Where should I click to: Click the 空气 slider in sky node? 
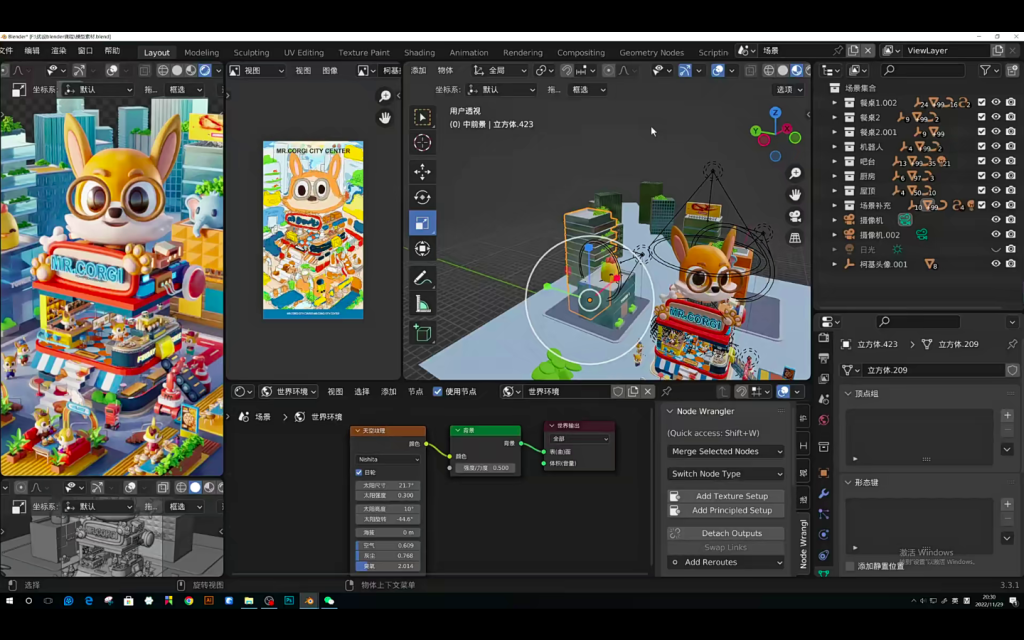(x=388, y=545)
